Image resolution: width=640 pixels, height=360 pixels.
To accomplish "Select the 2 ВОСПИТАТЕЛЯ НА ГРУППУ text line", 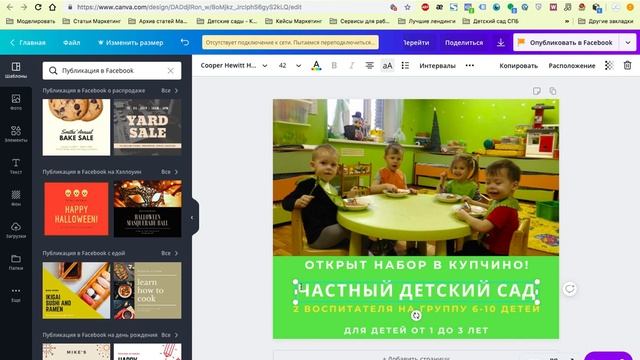I will click(x=416, y=309).
